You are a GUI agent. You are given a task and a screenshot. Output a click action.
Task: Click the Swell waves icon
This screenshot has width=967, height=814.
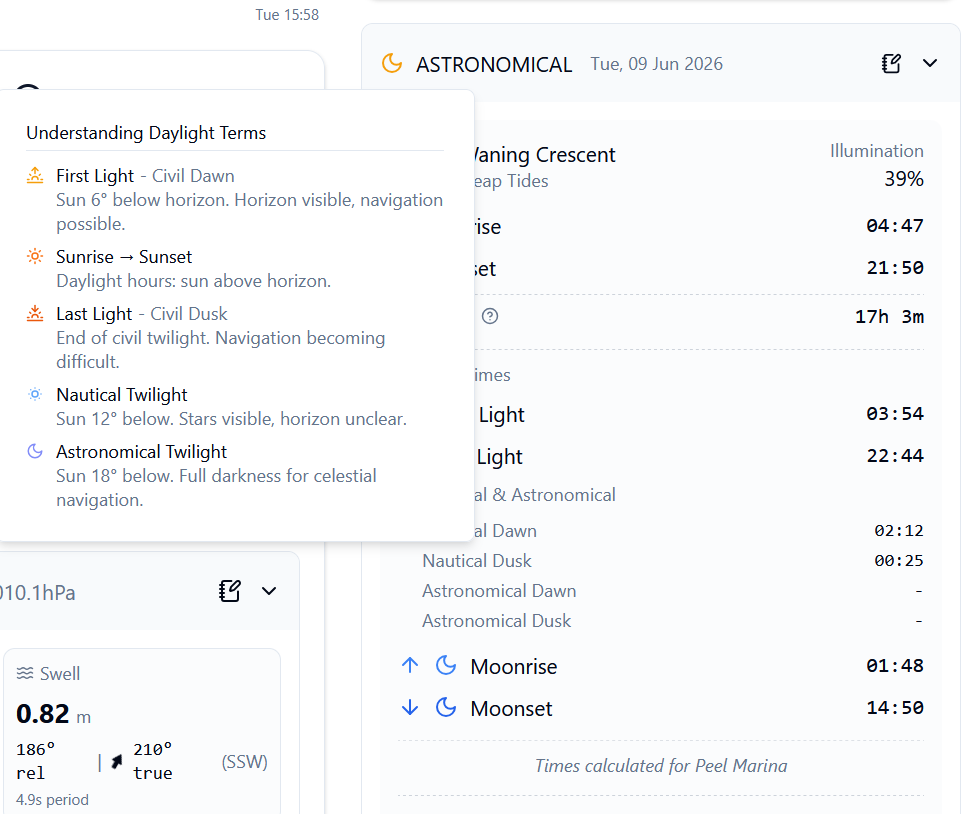click(x=25, y=673)
